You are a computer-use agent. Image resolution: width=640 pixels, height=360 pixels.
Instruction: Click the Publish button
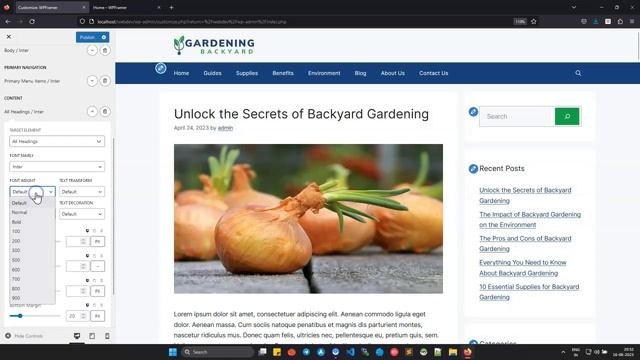87,37
